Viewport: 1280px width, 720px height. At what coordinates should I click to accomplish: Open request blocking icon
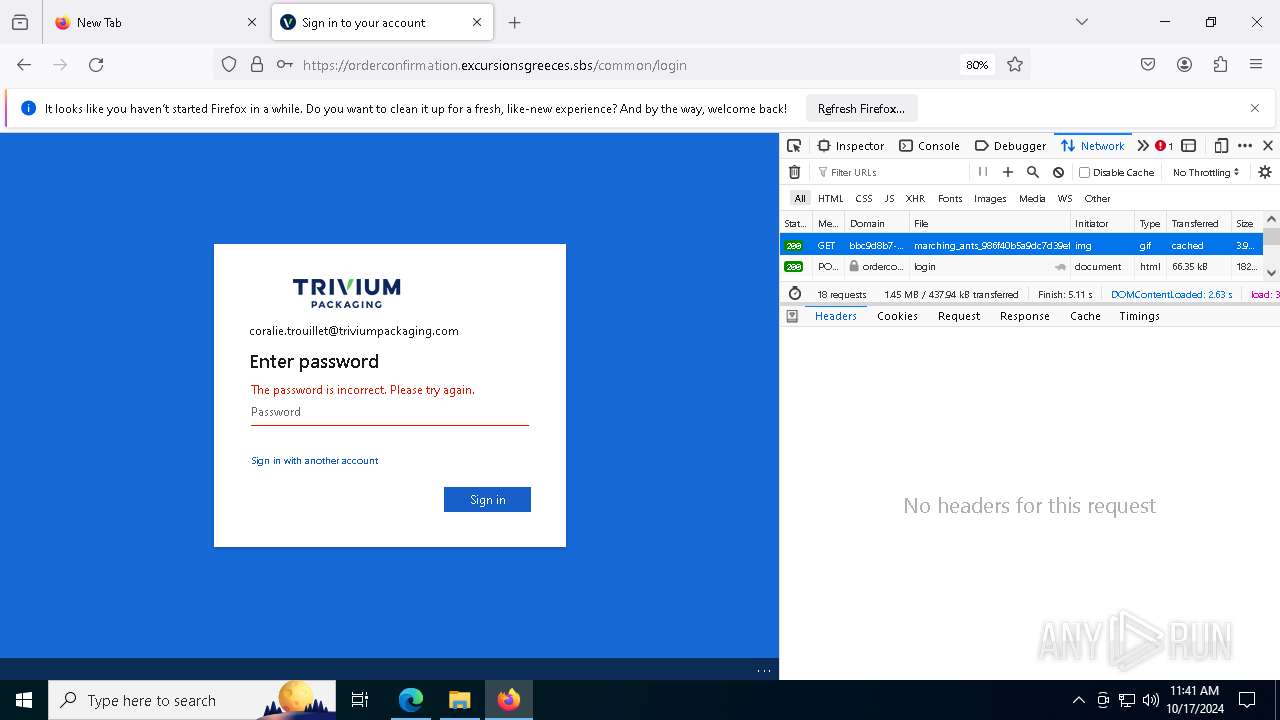[1058, 172]
